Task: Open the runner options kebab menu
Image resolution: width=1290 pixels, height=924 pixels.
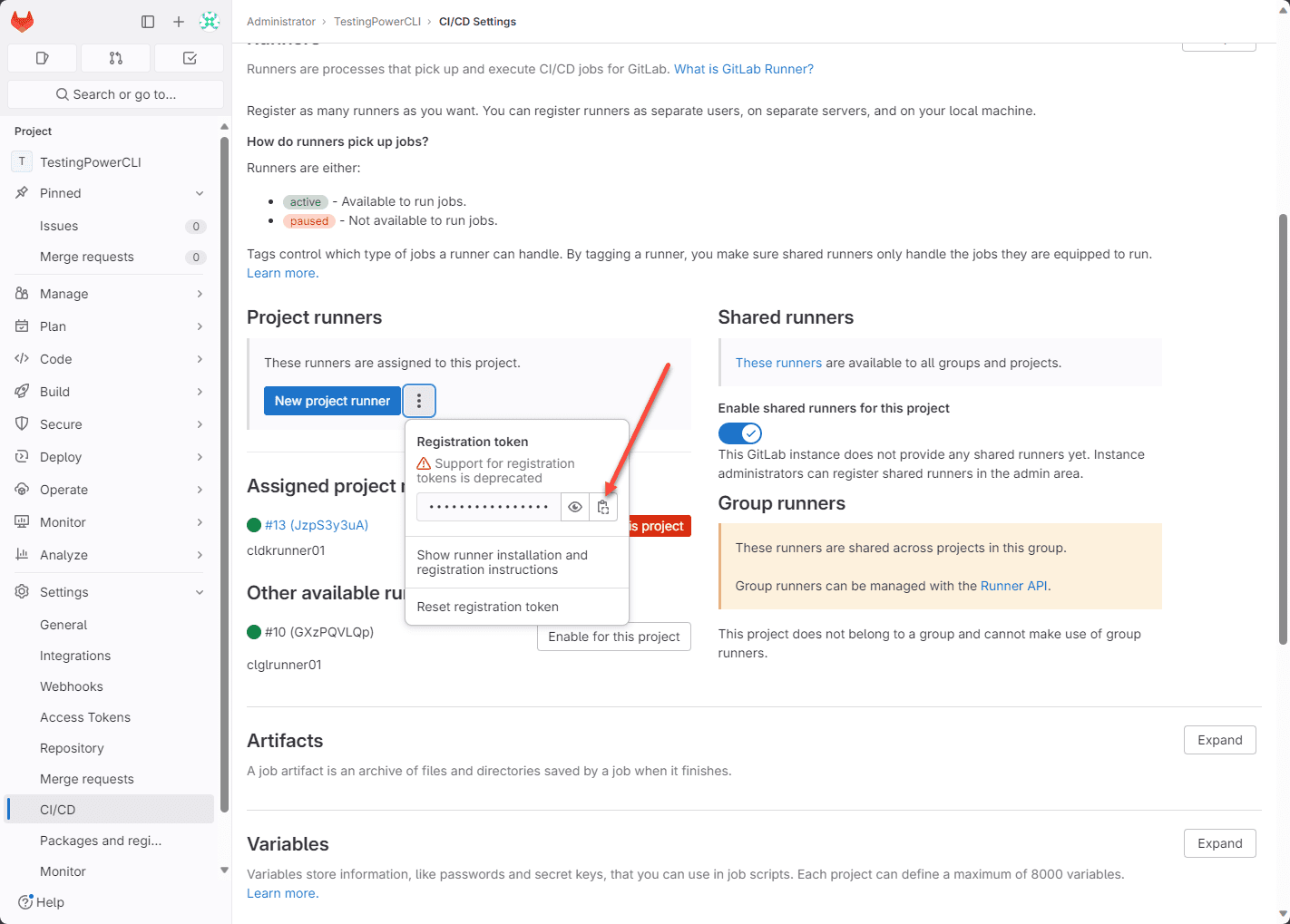Action: click(x=419, y=401)
